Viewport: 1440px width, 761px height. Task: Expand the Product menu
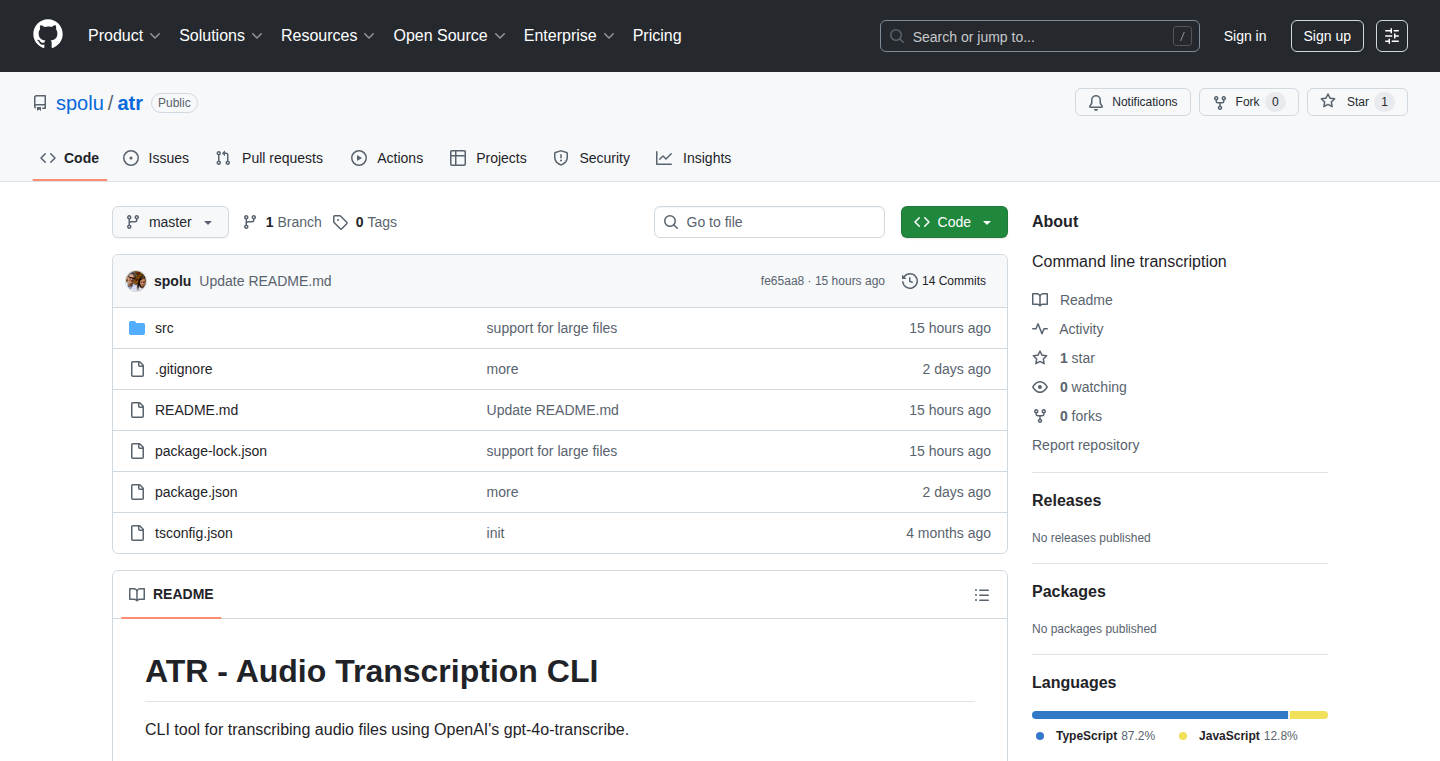pyautogui.click(x=124, y=35)
